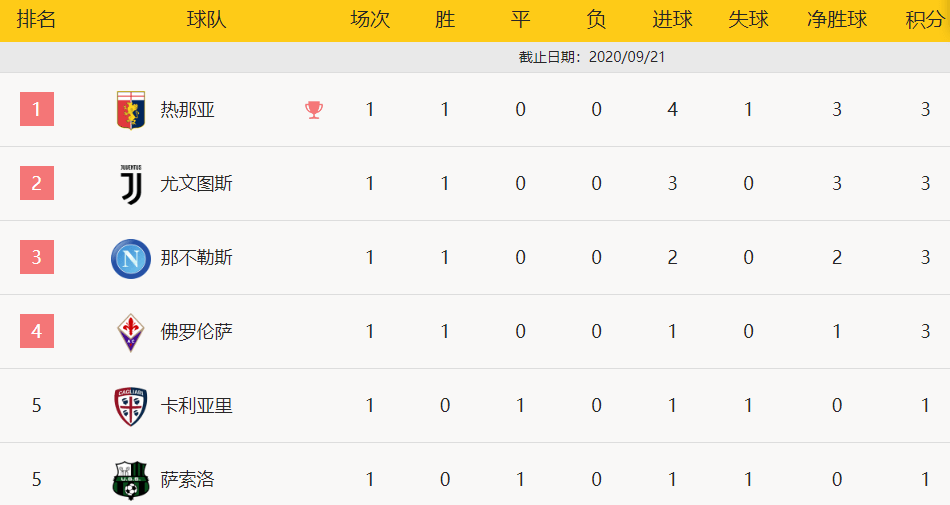The image size is (950, 505).
Task: Open team name 卡利亚里
Action: tap(196, 405)
